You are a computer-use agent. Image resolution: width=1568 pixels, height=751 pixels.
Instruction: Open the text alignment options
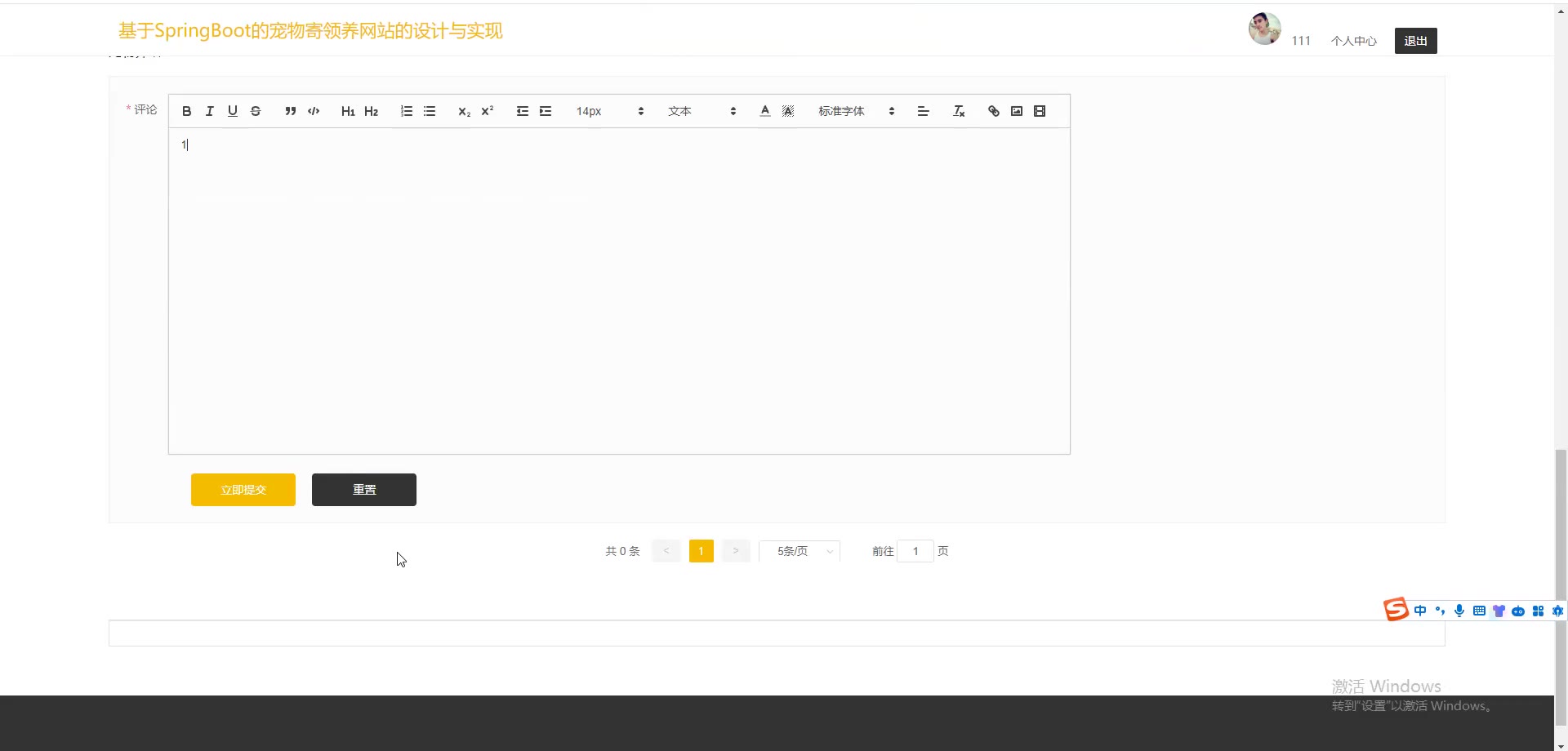pyautogui.click(x=924, y=111)
